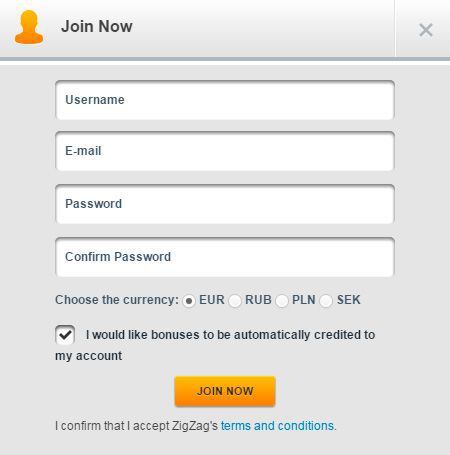Click into the E-mail field
The width and height of the screenshot is (450, 455).
(x=225, y=151)
